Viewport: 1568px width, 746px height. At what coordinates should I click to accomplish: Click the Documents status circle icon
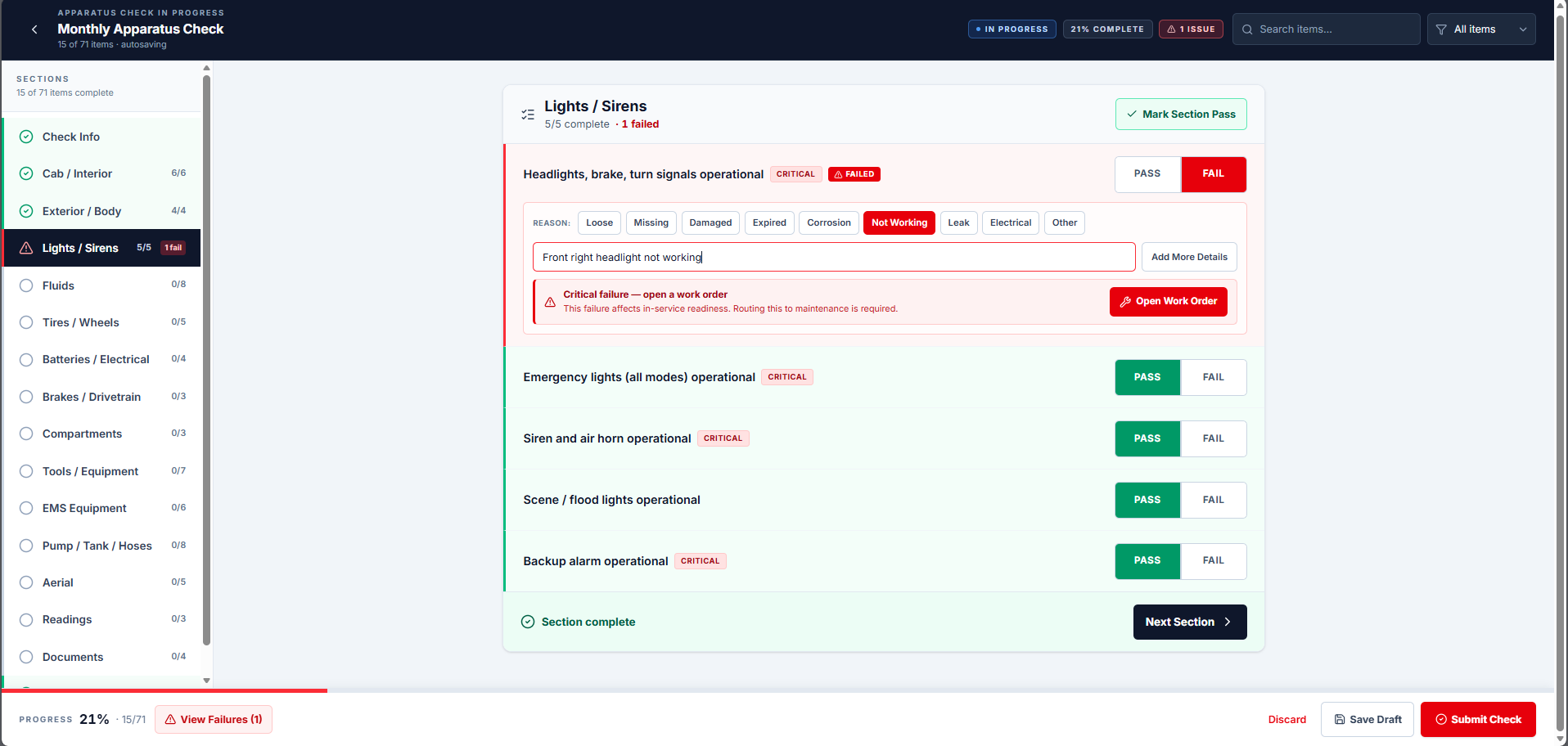(x=26, y=657)
